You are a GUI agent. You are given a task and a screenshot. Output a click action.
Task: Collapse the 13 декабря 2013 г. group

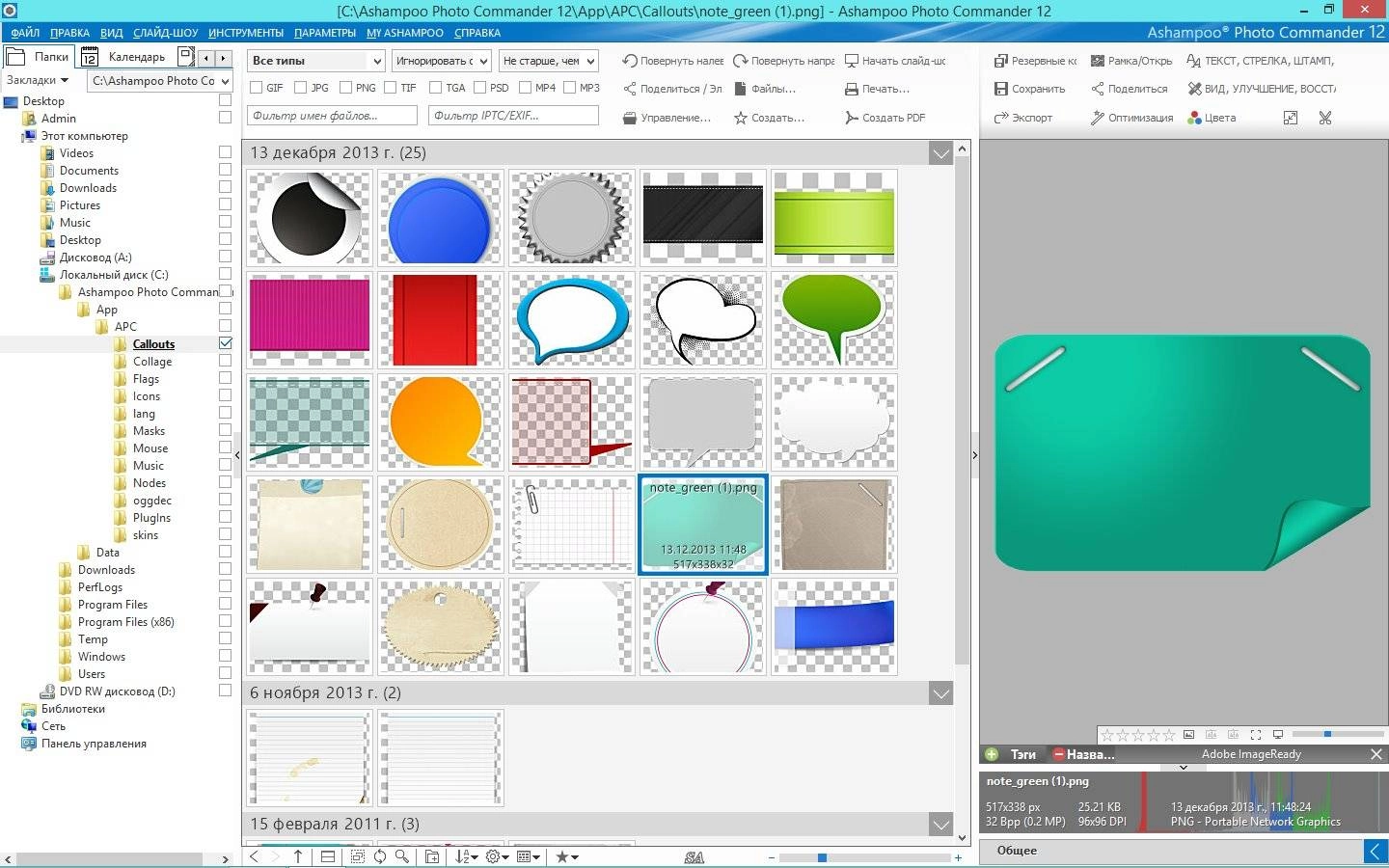point(940,153)
